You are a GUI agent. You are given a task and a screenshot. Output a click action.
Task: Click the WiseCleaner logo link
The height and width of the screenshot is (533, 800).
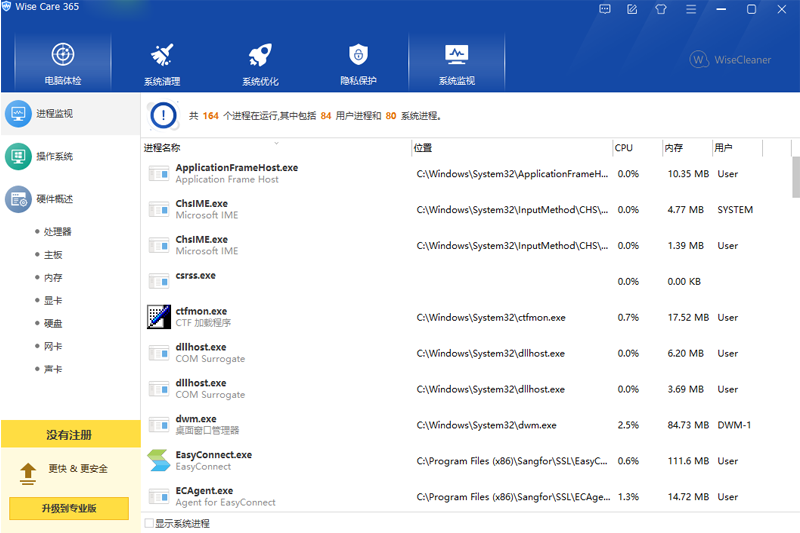(x=730, y=60)
